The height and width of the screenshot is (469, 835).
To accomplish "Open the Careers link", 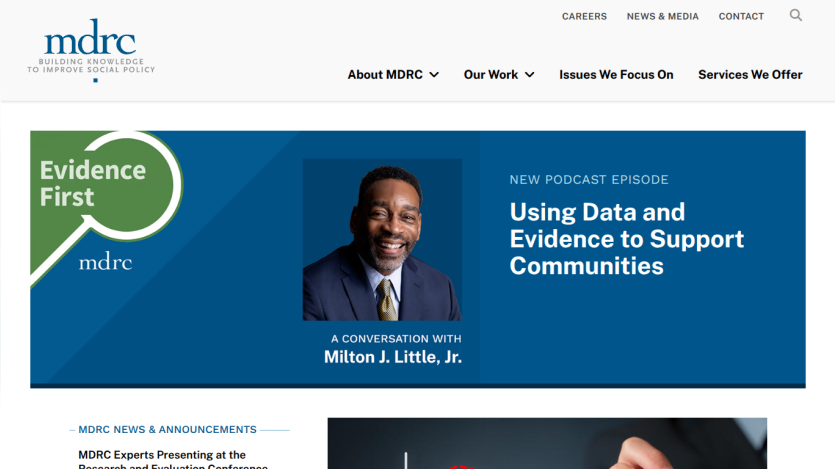I will [584, 17].
